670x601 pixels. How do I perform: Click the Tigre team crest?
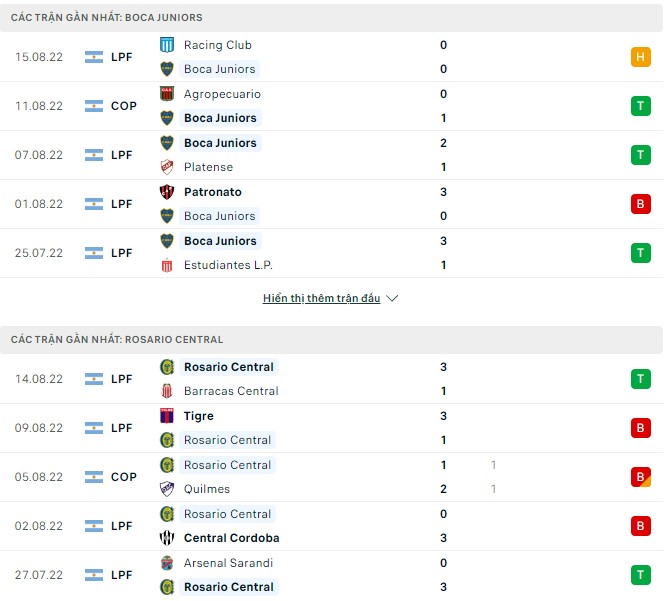tap(167, 416)
